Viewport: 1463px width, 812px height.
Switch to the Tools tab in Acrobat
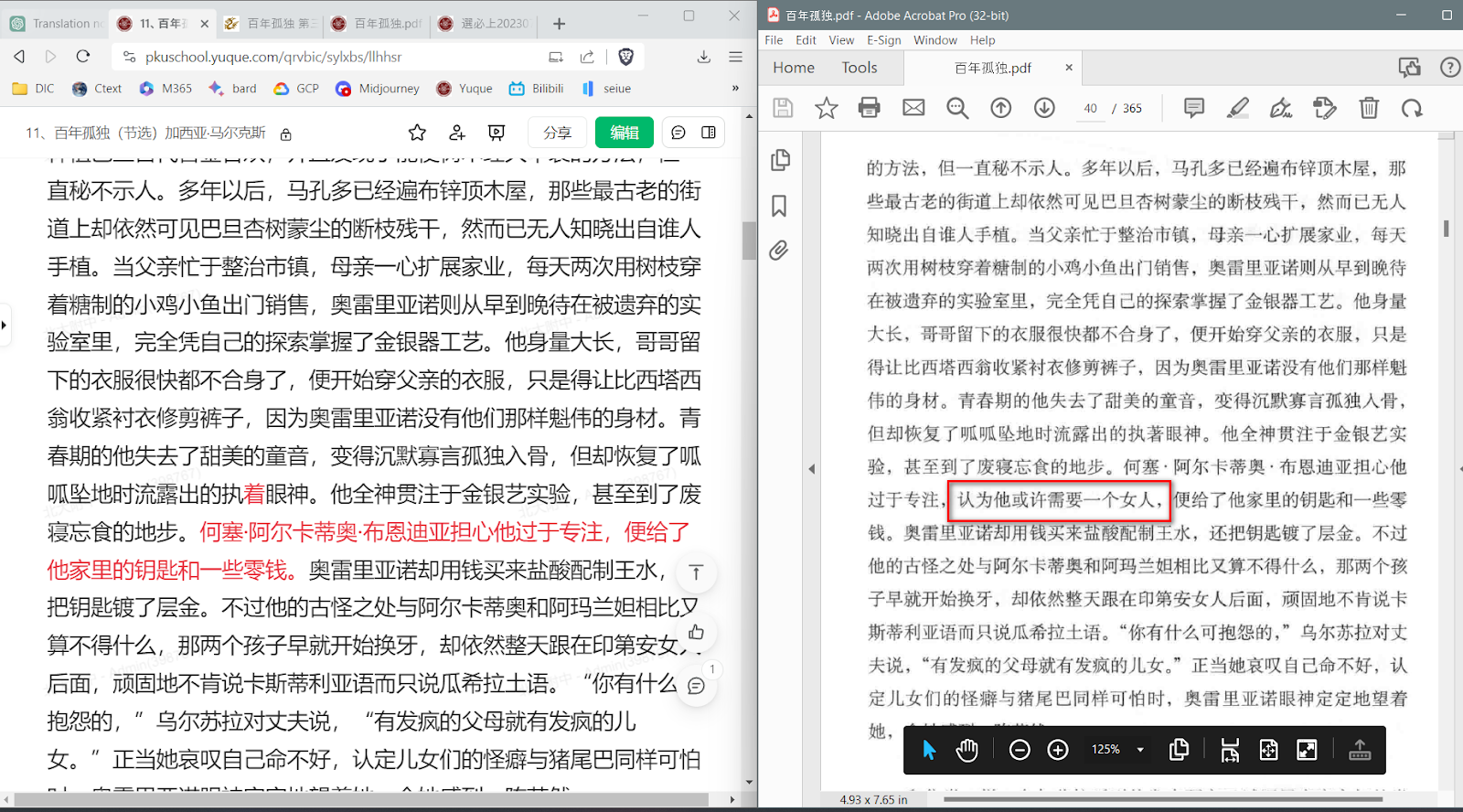click(859, 68)
